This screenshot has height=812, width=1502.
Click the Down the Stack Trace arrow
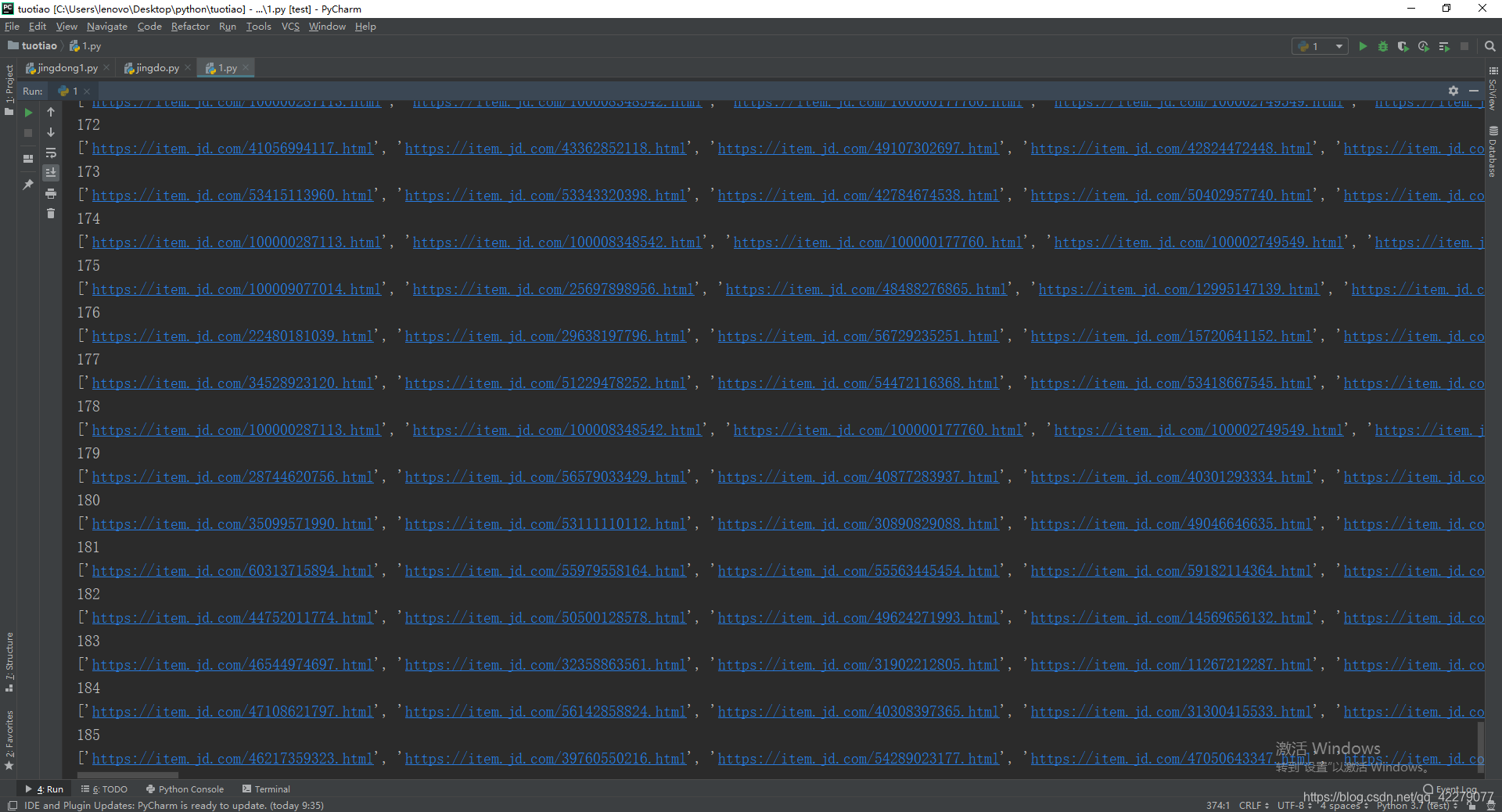click(51, 133)
